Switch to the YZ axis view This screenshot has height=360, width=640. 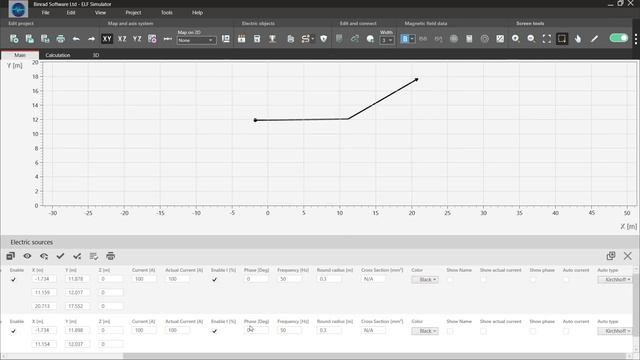(137, 39)
